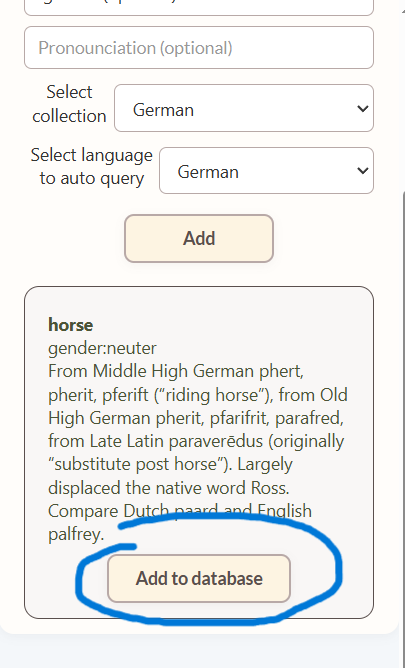Image resolution: width=405 pixels, height=668 pixels.
Task: Click the 'gender:neuter' line
Action: pos(102,348)
